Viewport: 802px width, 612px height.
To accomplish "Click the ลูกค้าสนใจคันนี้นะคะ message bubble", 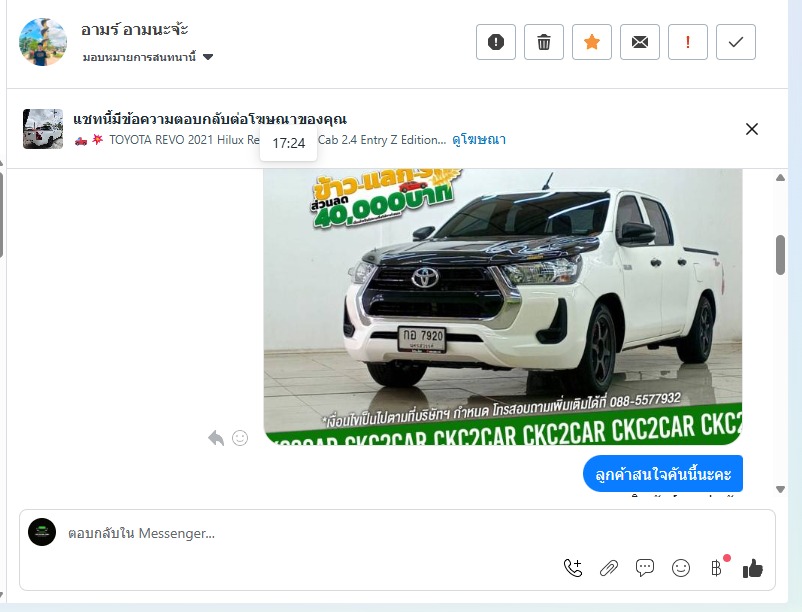I will pos(663,473).
